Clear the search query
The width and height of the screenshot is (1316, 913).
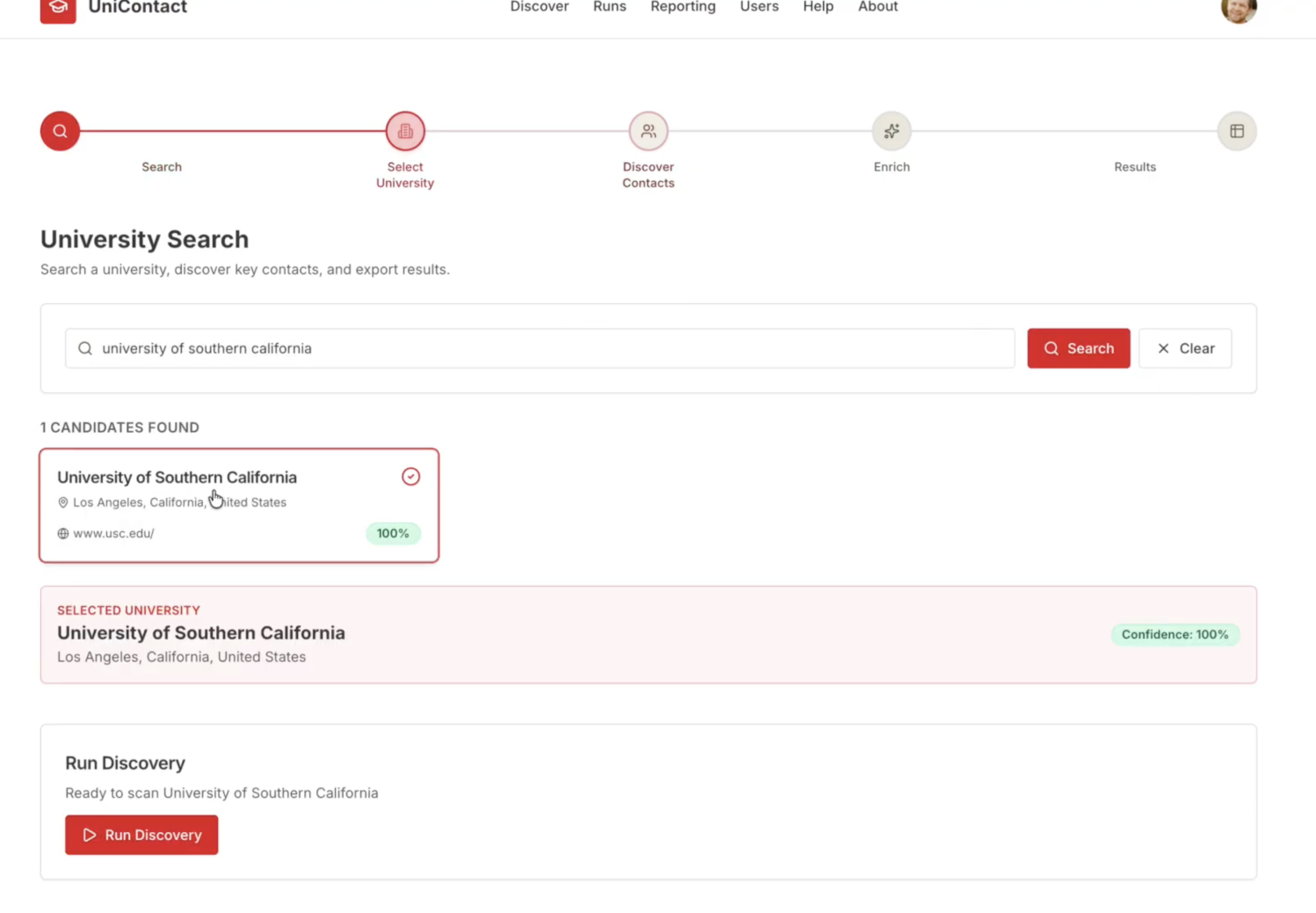pos(1185,348)
